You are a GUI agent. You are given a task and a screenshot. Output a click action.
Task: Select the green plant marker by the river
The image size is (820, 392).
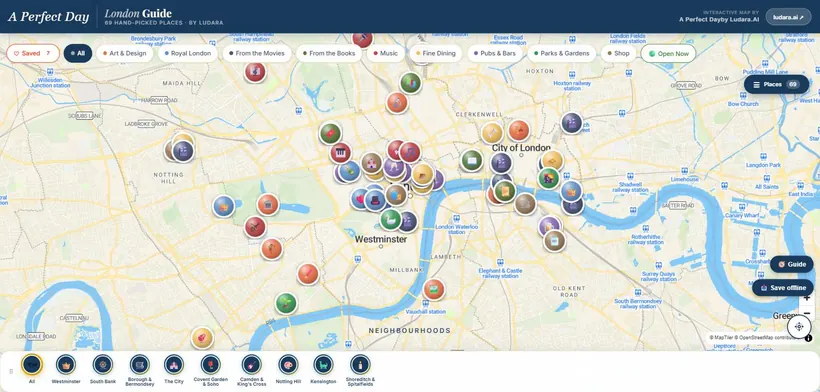286,303
